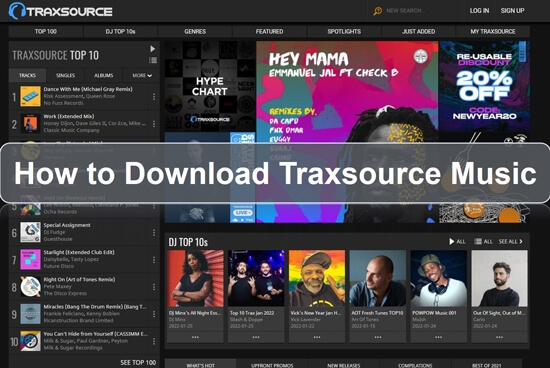Select the NEW RELEASES tab
The image size is (550, 368).
tap(344, 364)
